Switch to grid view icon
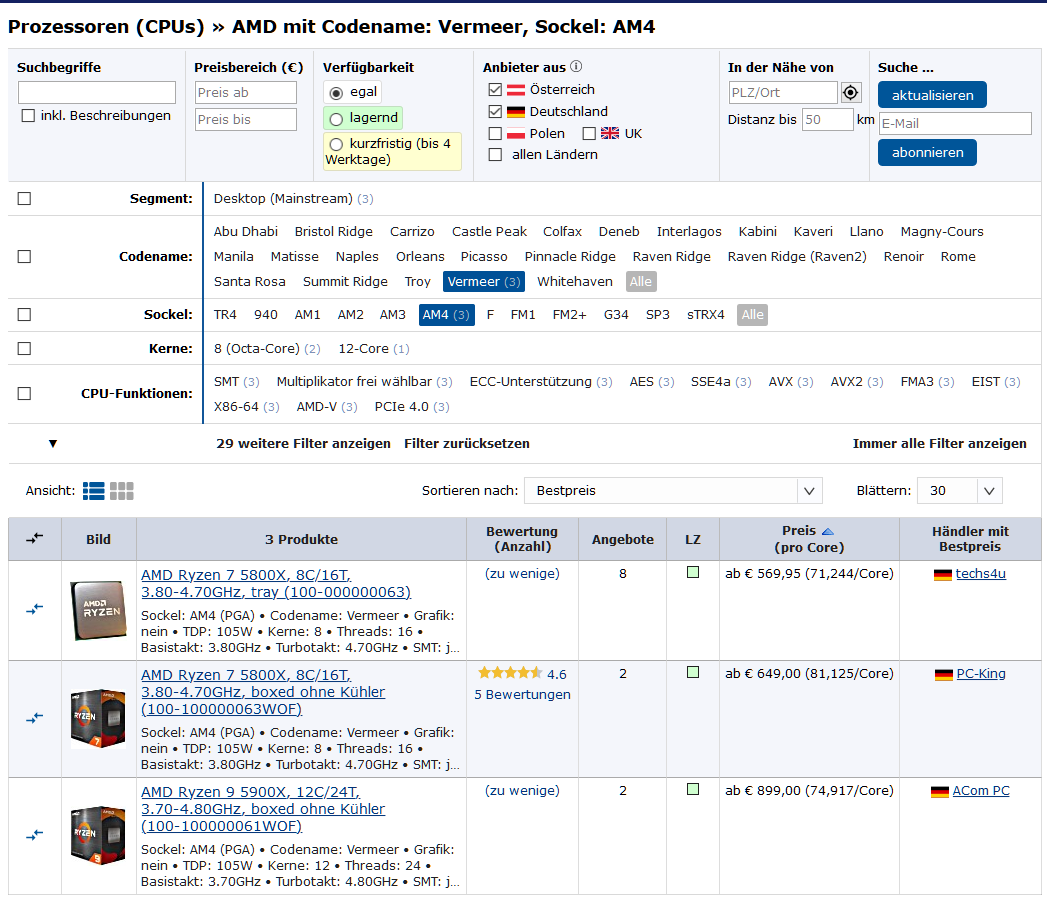This screenshot has height=920, width=1047. coord(122,491)
